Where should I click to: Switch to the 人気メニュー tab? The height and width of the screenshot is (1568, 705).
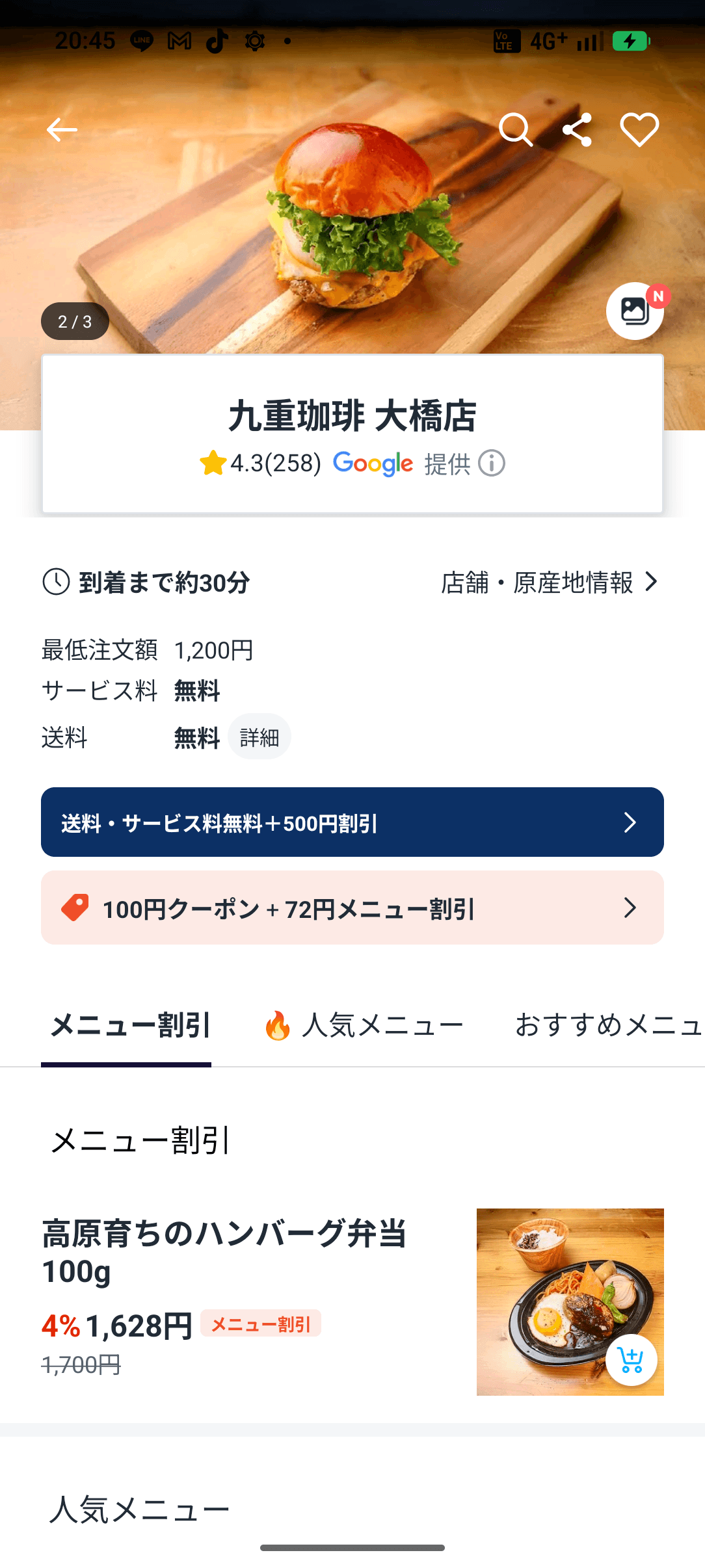click(x=364, y=1026)
